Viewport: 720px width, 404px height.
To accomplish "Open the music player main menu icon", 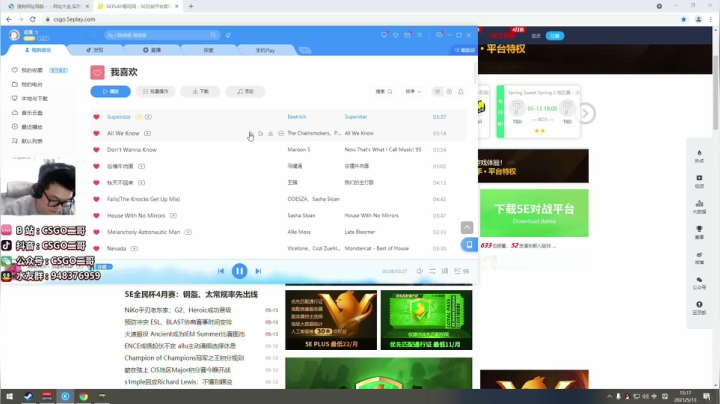I will point(419,35).
